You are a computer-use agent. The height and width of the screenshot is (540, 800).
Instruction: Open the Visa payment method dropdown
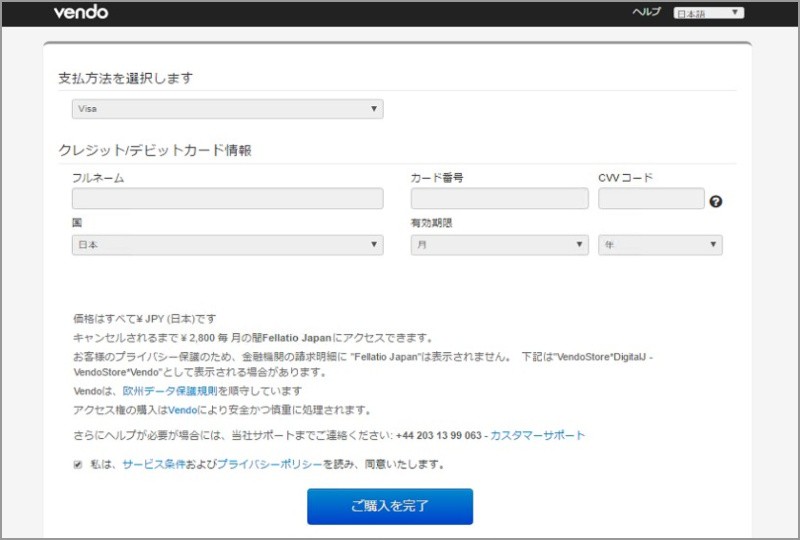point(227,109)
